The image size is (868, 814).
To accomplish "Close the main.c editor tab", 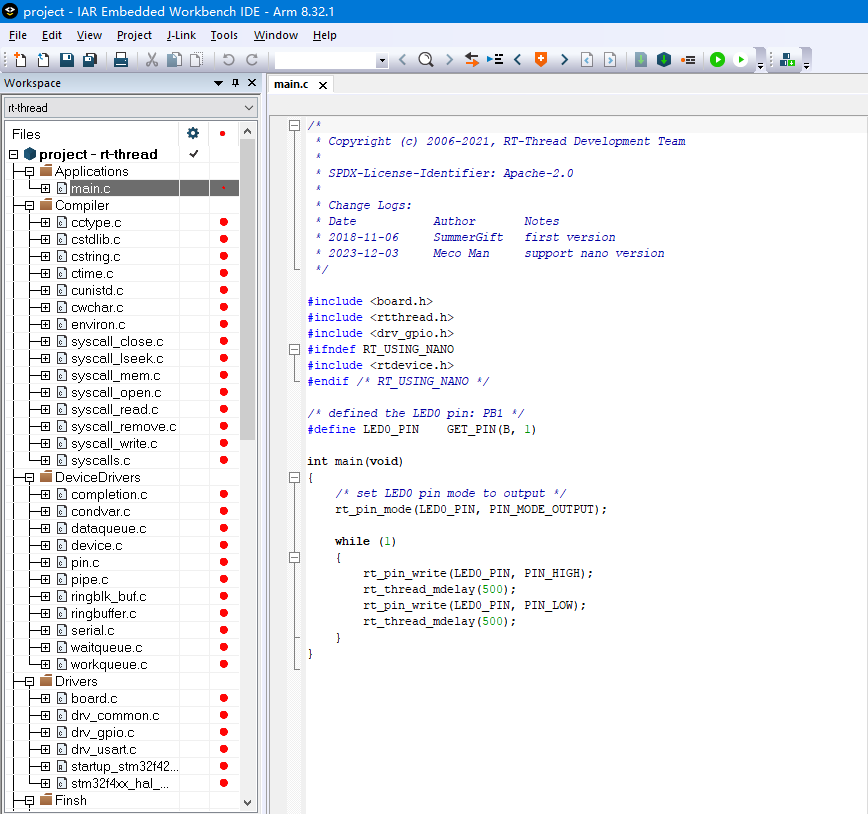I will pos(323,84).
